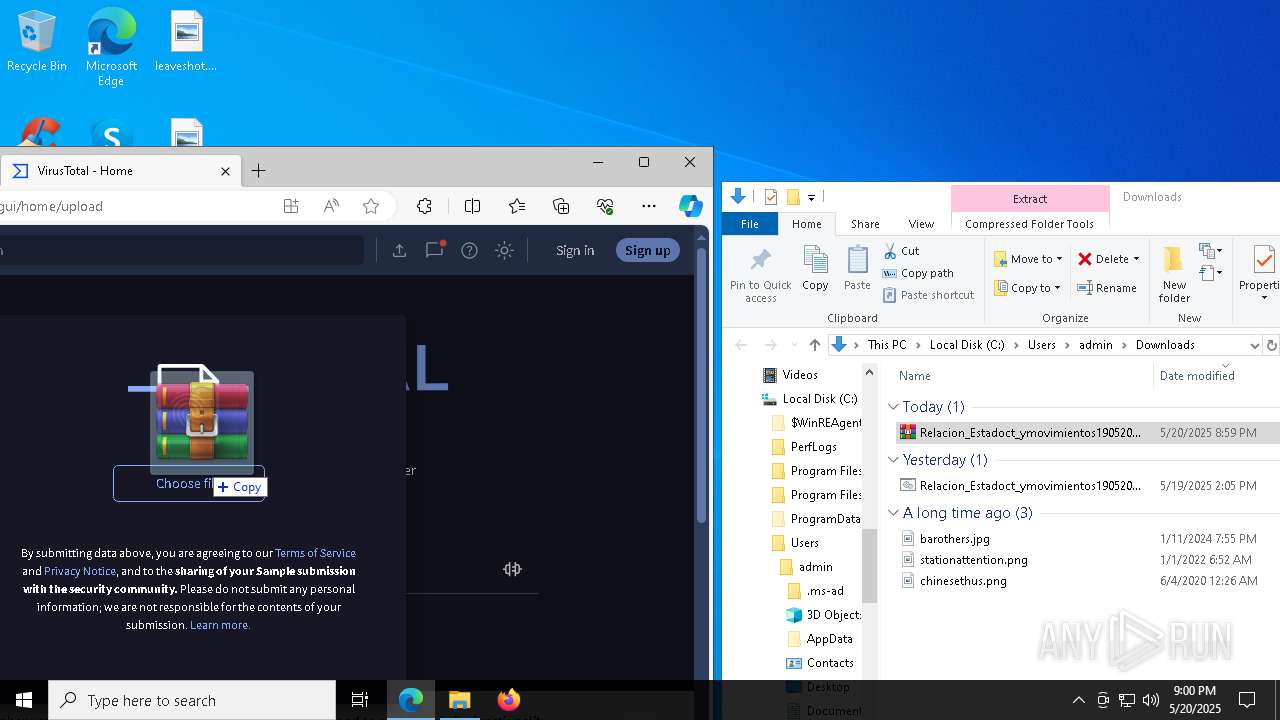
Task: Click the Sign up button on VirusTotal
Action: 647,250
